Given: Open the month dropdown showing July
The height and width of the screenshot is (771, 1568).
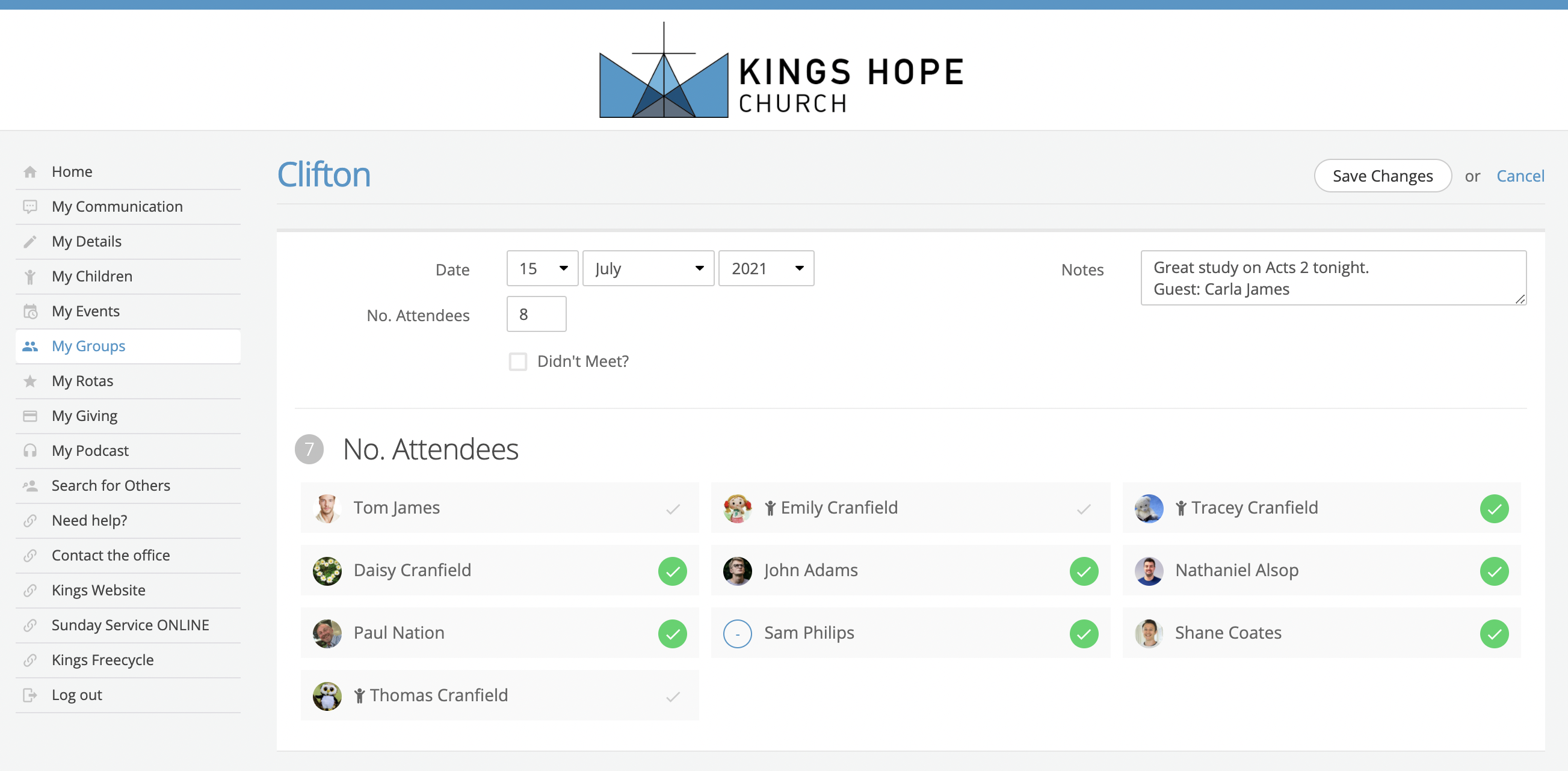Looking at the screenshot, I should 647,268.
